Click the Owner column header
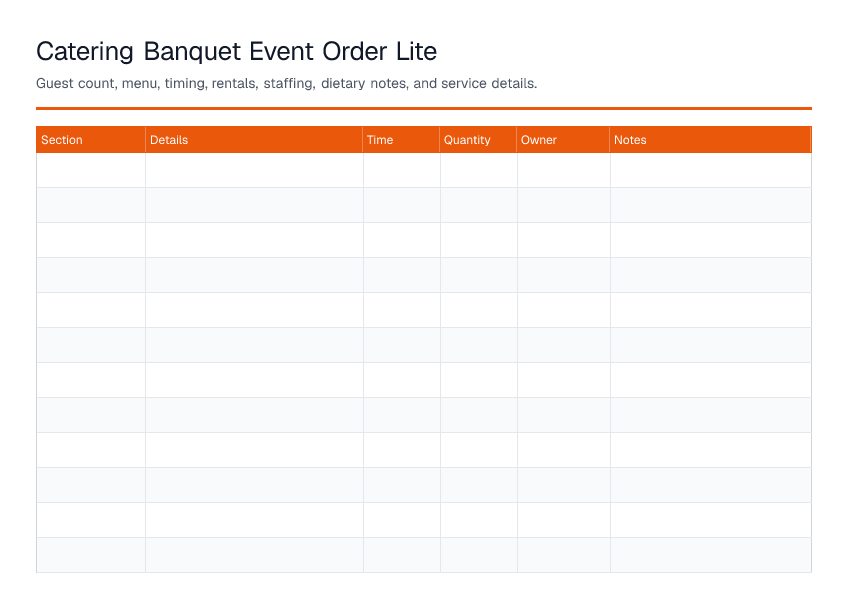The height and width of the screenshot is (600, 848). (563, 140)
